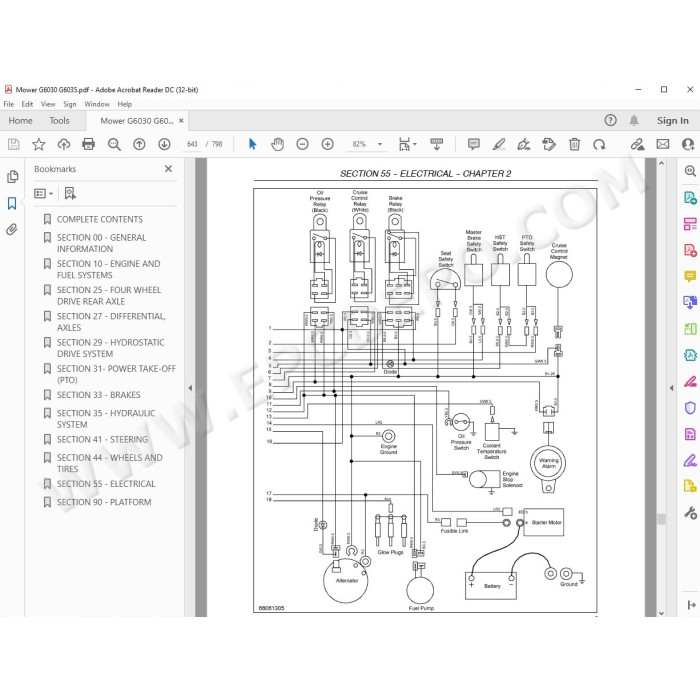The height and width of the screenshot is (700, 700).
Task: Open the notifications bell
Action: [634, 121]
